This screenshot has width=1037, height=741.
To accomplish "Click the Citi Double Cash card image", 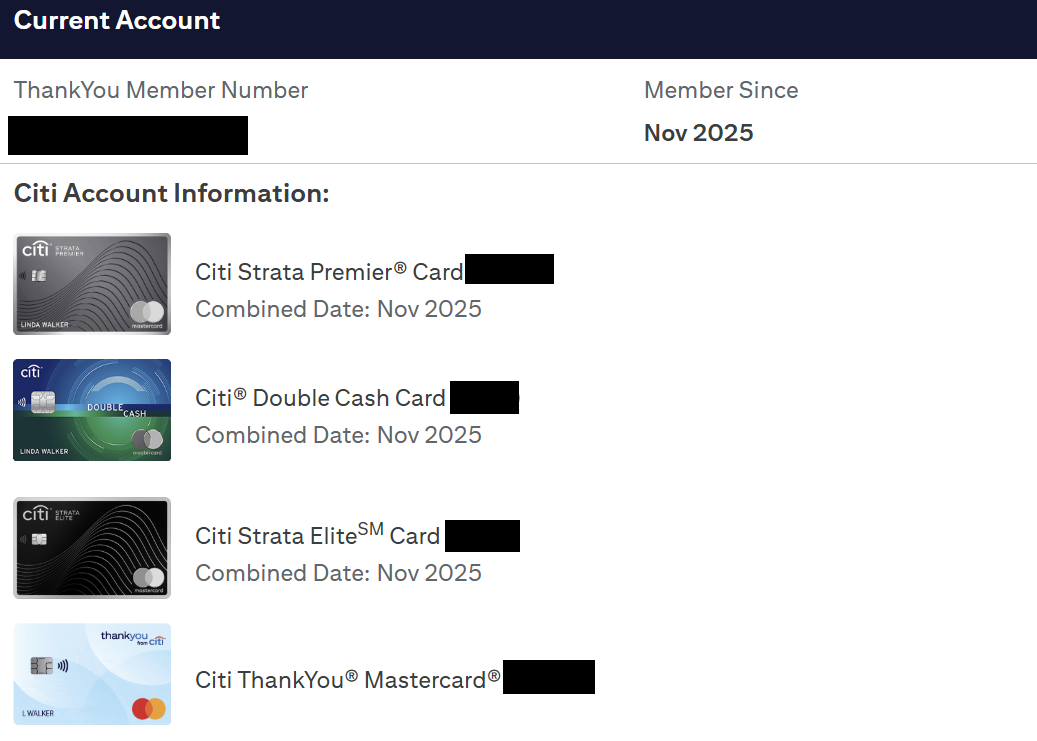I will click(x=92, y=410).
